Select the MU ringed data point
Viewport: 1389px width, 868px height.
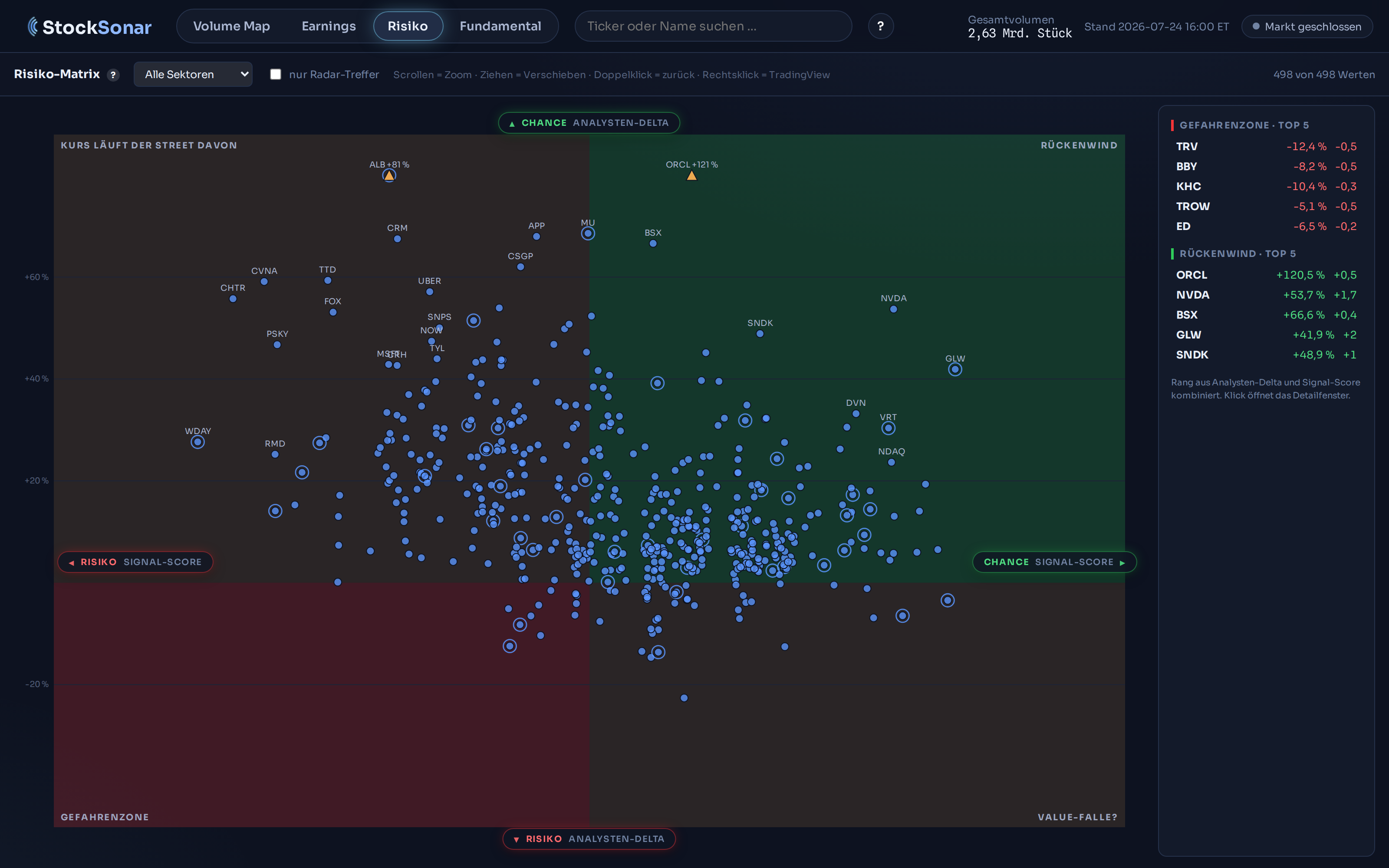coord(588,233)
